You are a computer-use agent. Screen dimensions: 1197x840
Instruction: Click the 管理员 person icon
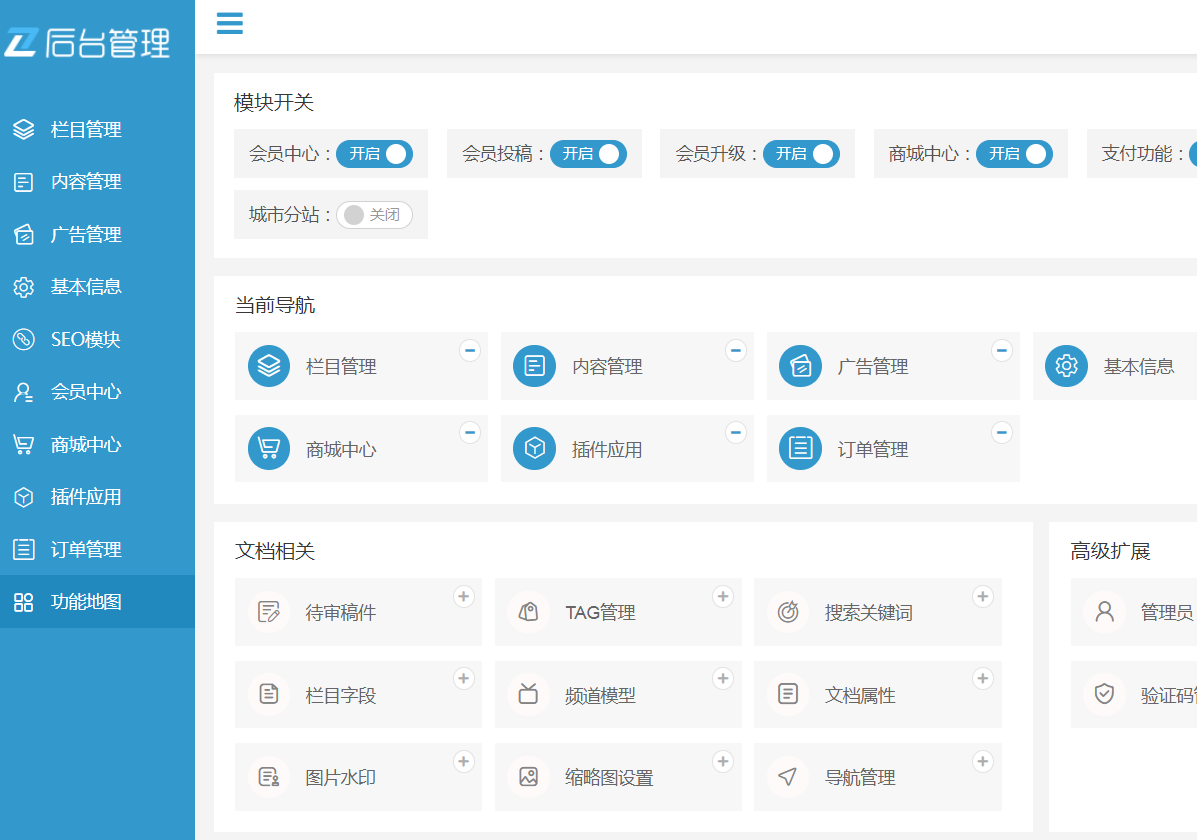1105,612
